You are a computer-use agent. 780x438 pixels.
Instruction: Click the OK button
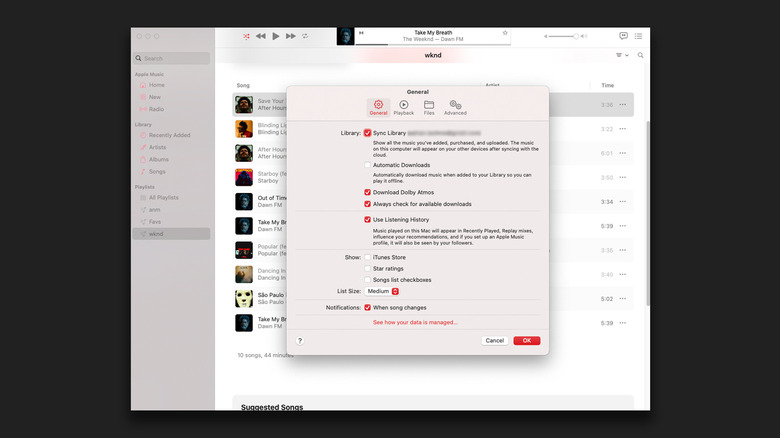[x=526, y=341]
